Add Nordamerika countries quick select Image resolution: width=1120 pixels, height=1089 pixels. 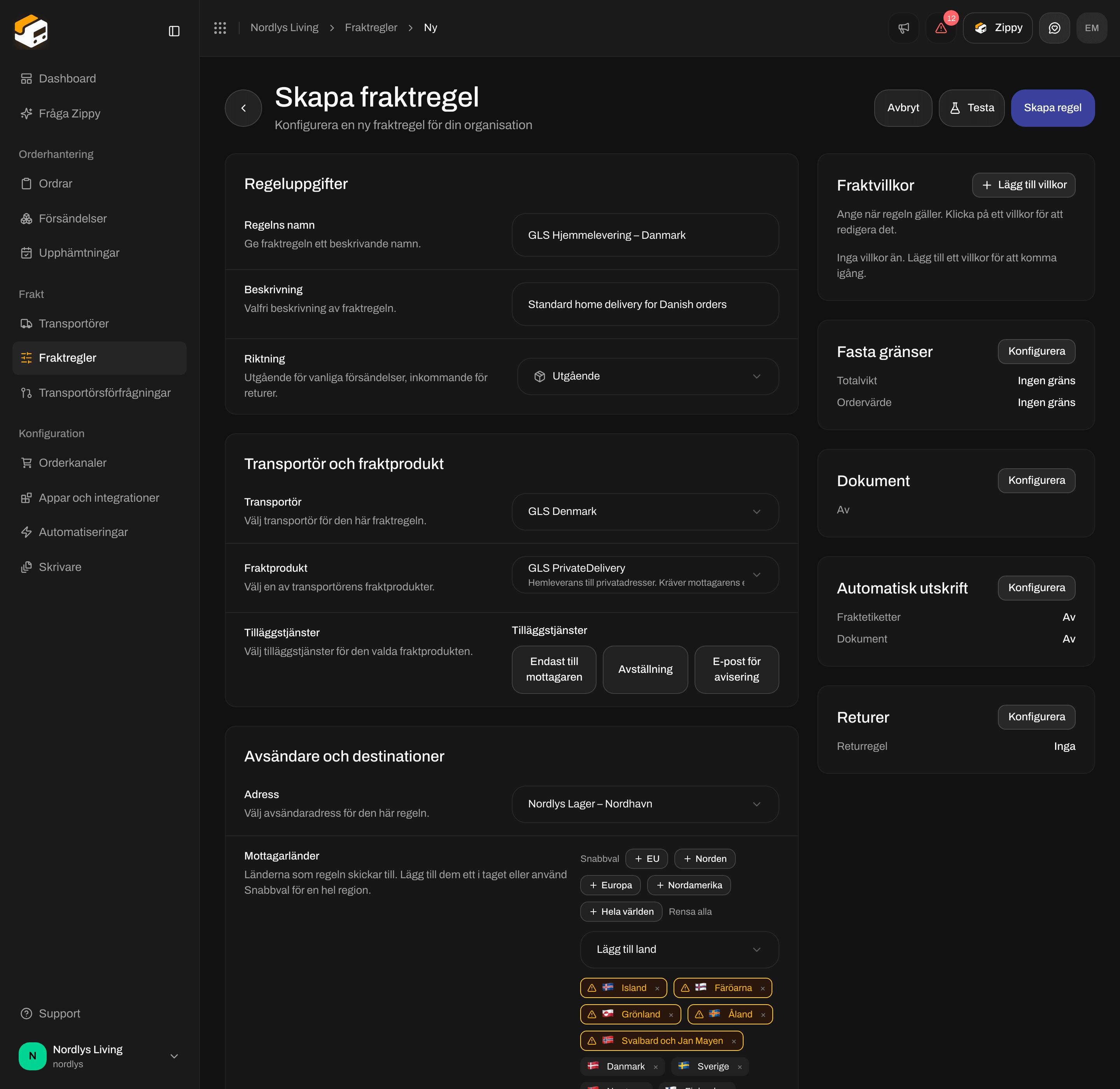pyautogui.click(x=689, y=885)
